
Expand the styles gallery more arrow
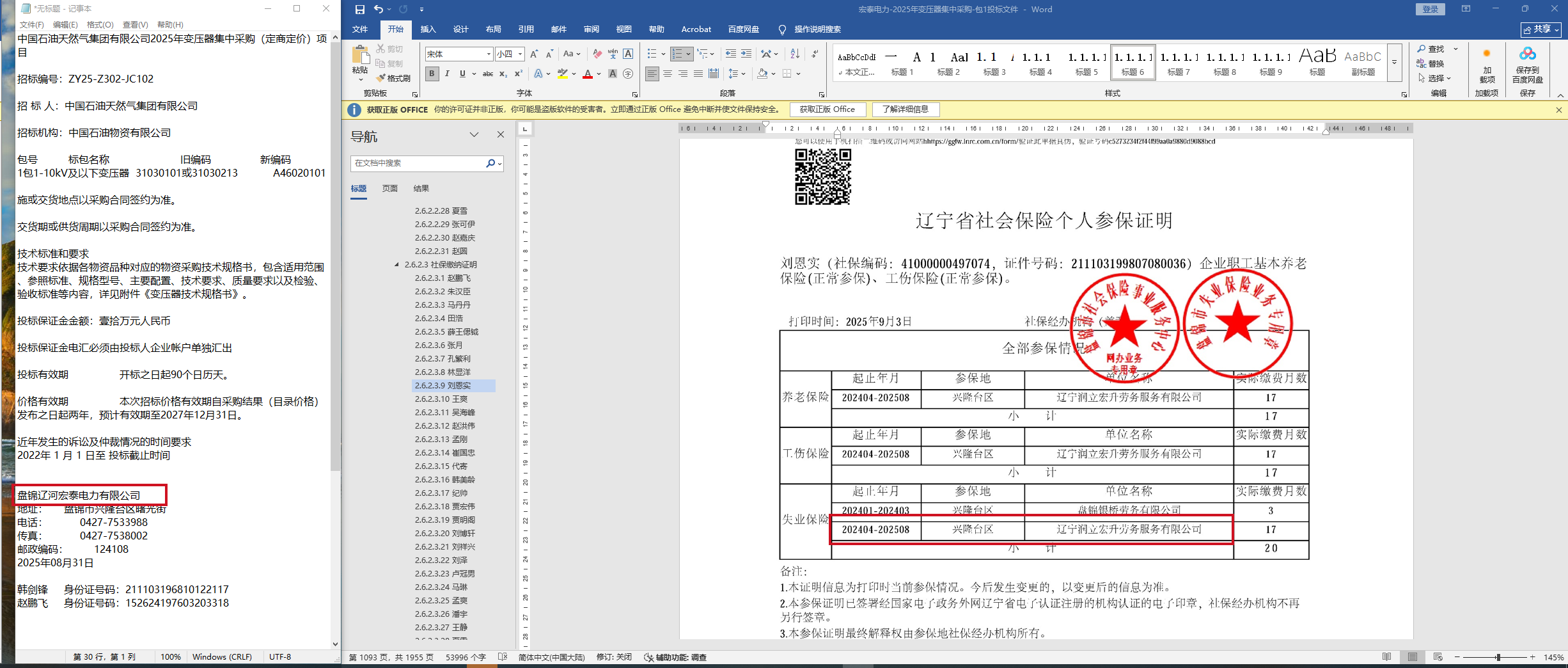click(x=1395, y=63)
